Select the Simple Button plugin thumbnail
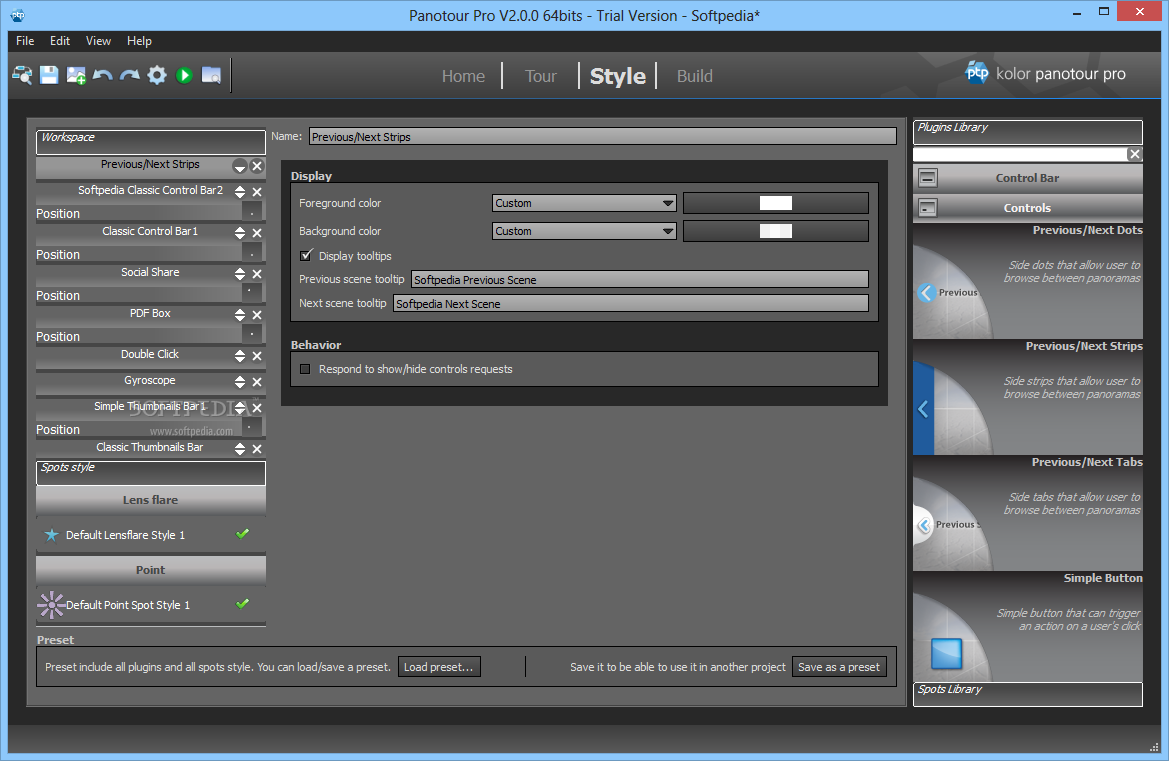The image size is (1169, 761). (x=1027, y=627)
